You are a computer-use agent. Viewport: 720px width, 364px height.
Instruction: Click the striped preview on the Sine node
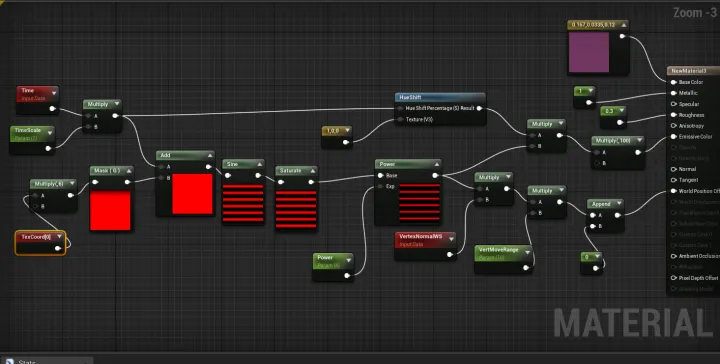tap(243, 203)
